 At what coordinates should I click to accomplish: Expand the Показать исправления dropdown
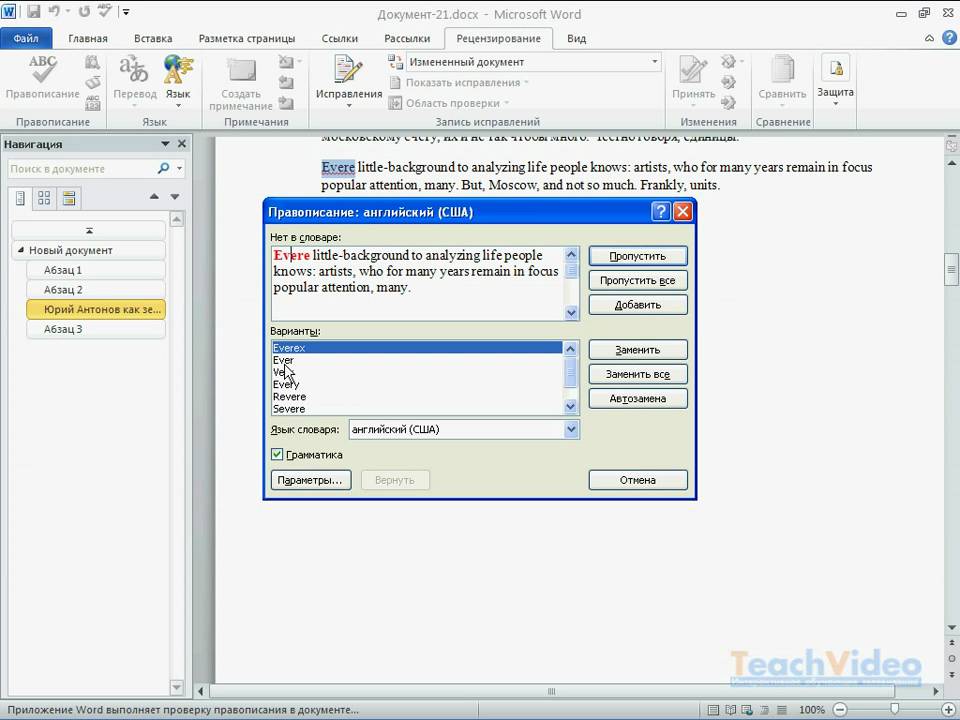coord(526,83)
